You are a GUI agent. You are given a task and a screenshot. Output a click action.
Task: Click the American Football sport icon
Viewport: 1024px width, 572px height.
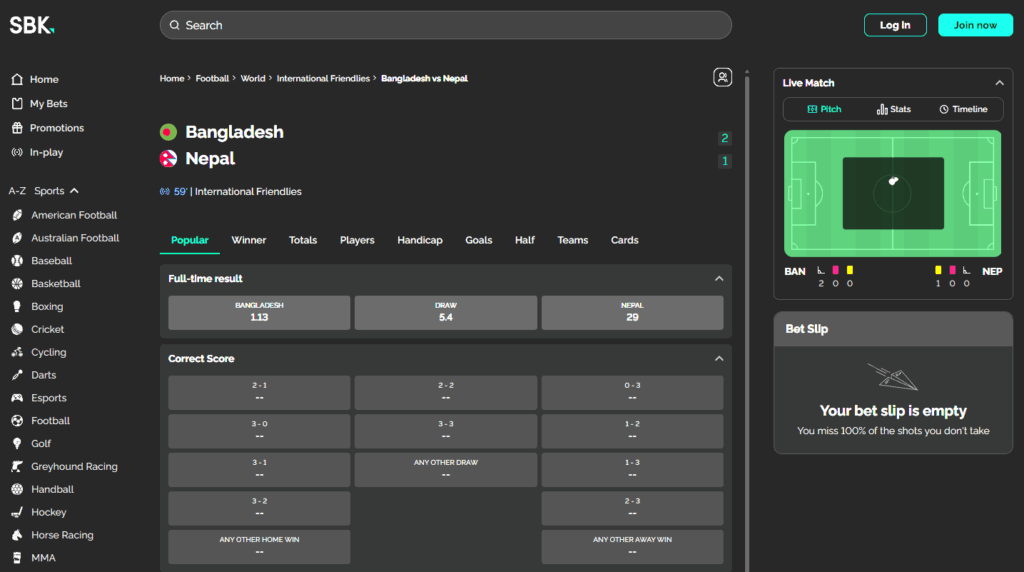[17, 215]
